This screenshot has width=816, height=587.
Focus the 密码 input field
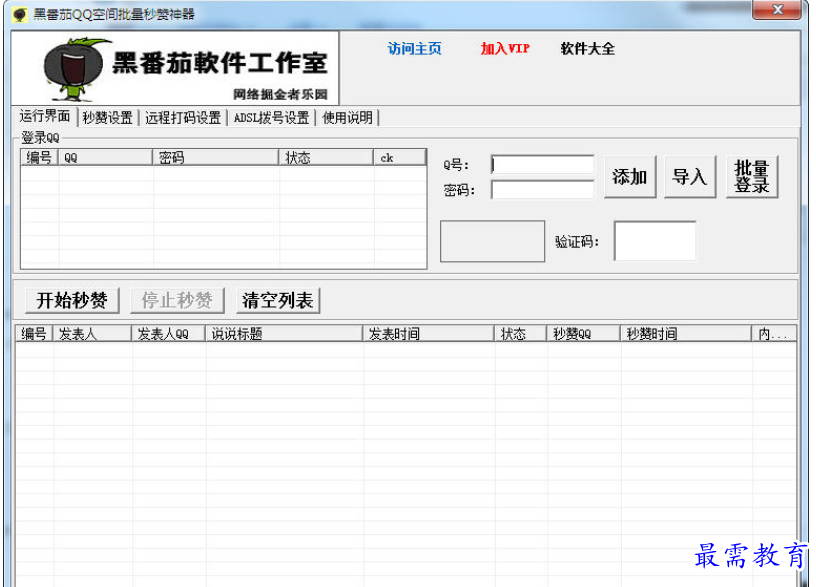point(542,189)
